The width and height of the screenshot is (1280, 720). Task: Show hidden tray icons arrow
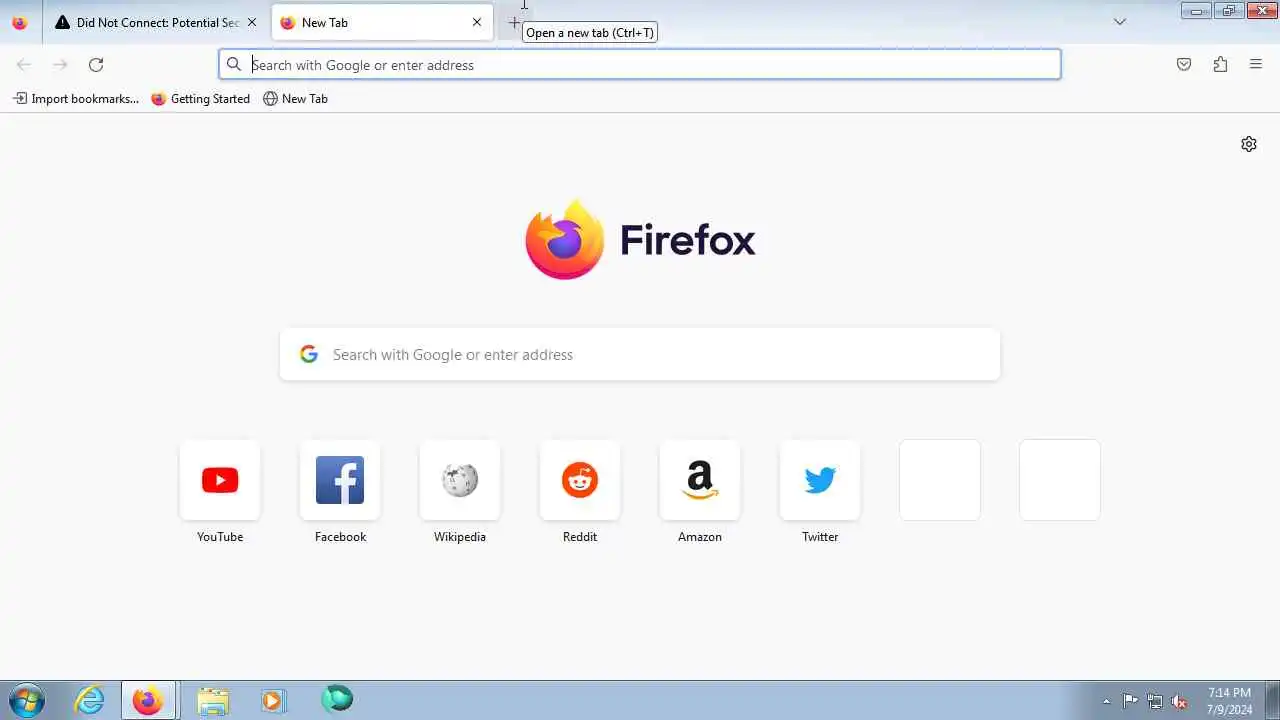(x=1106, y=701)
